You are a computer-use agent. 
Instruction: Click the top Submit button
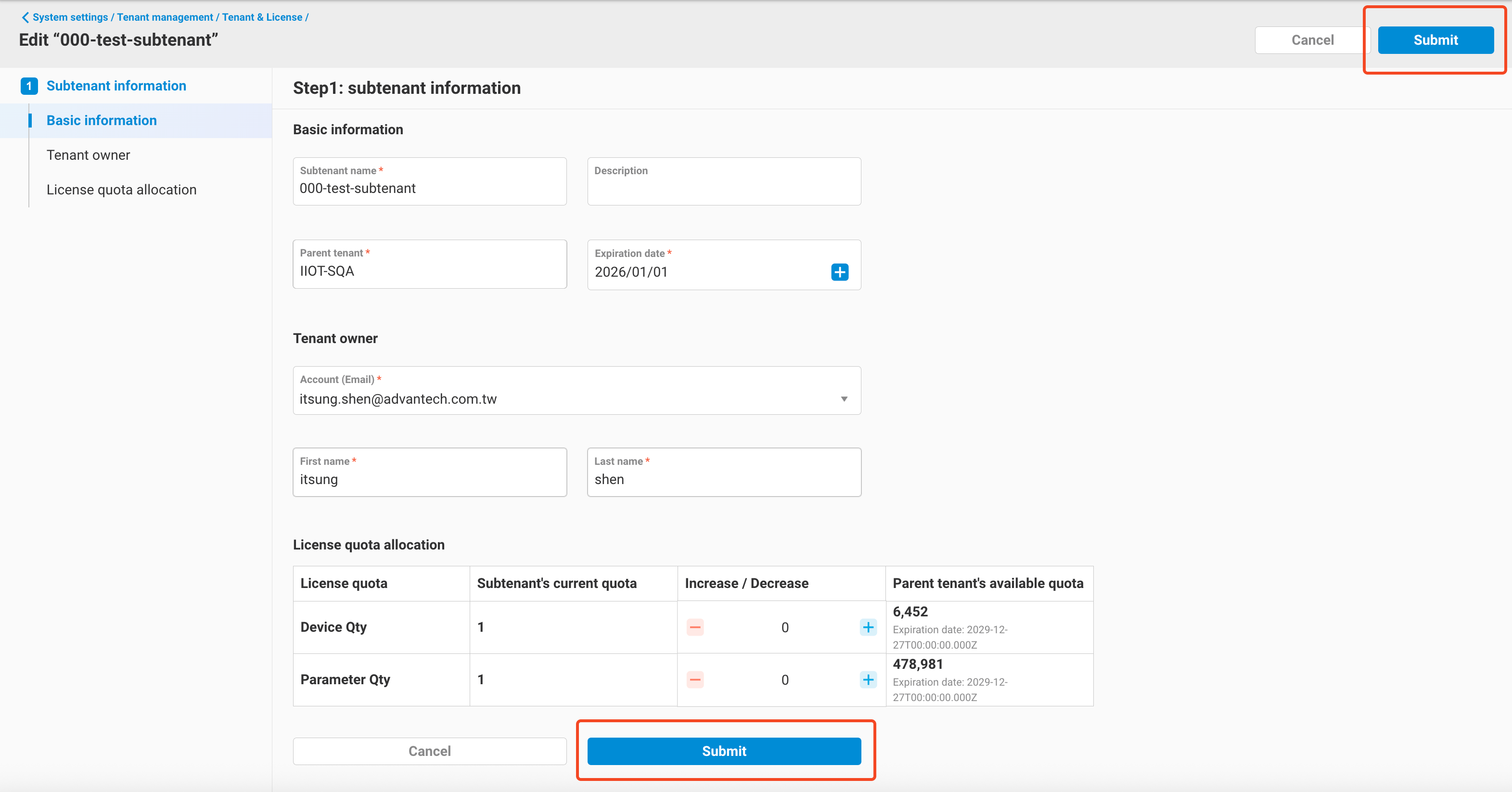click(1435, 40)
